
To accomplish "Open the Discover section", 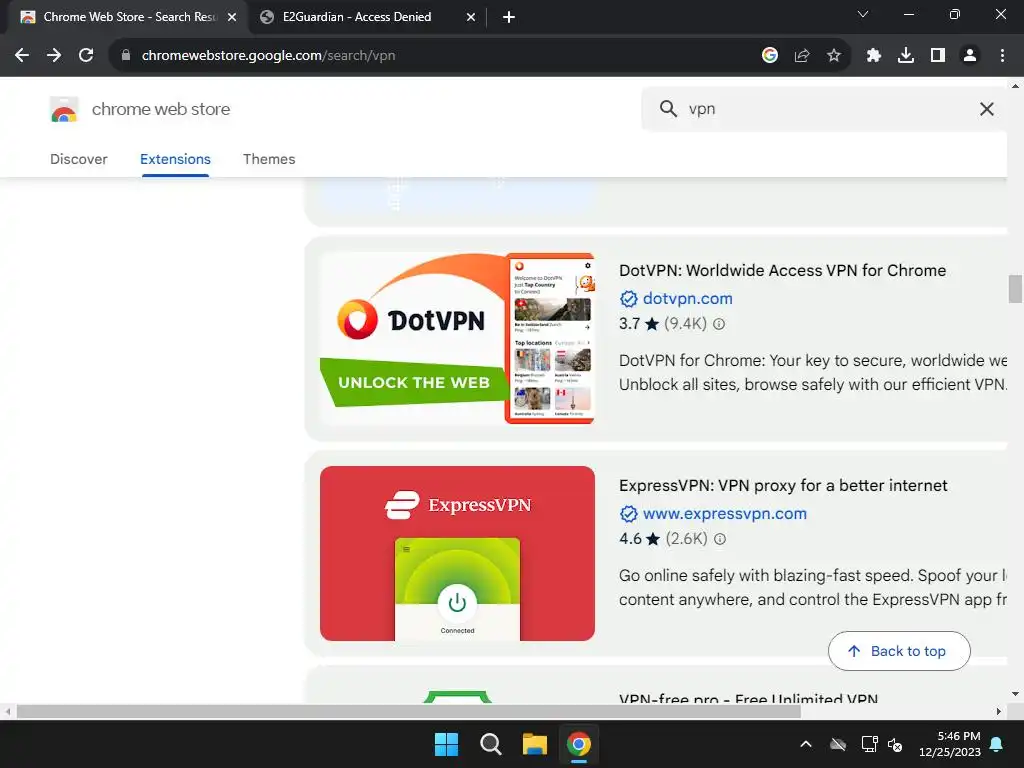I will [78, 159].
